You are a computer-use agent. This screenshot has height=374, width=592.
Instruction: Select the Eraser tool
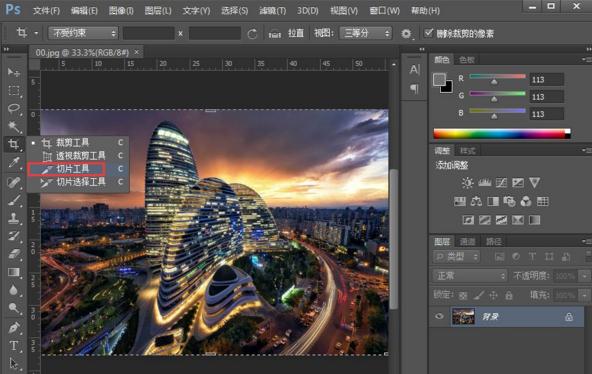(x=14, y=254)
